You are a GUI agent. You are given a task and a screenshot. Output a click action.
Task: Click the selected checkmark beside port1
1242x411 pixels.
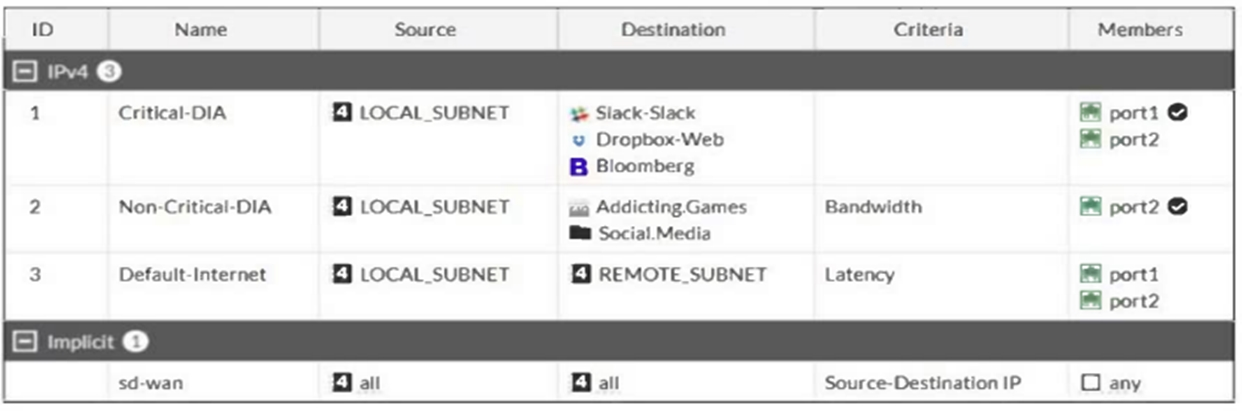click(x=1178, y=113)
